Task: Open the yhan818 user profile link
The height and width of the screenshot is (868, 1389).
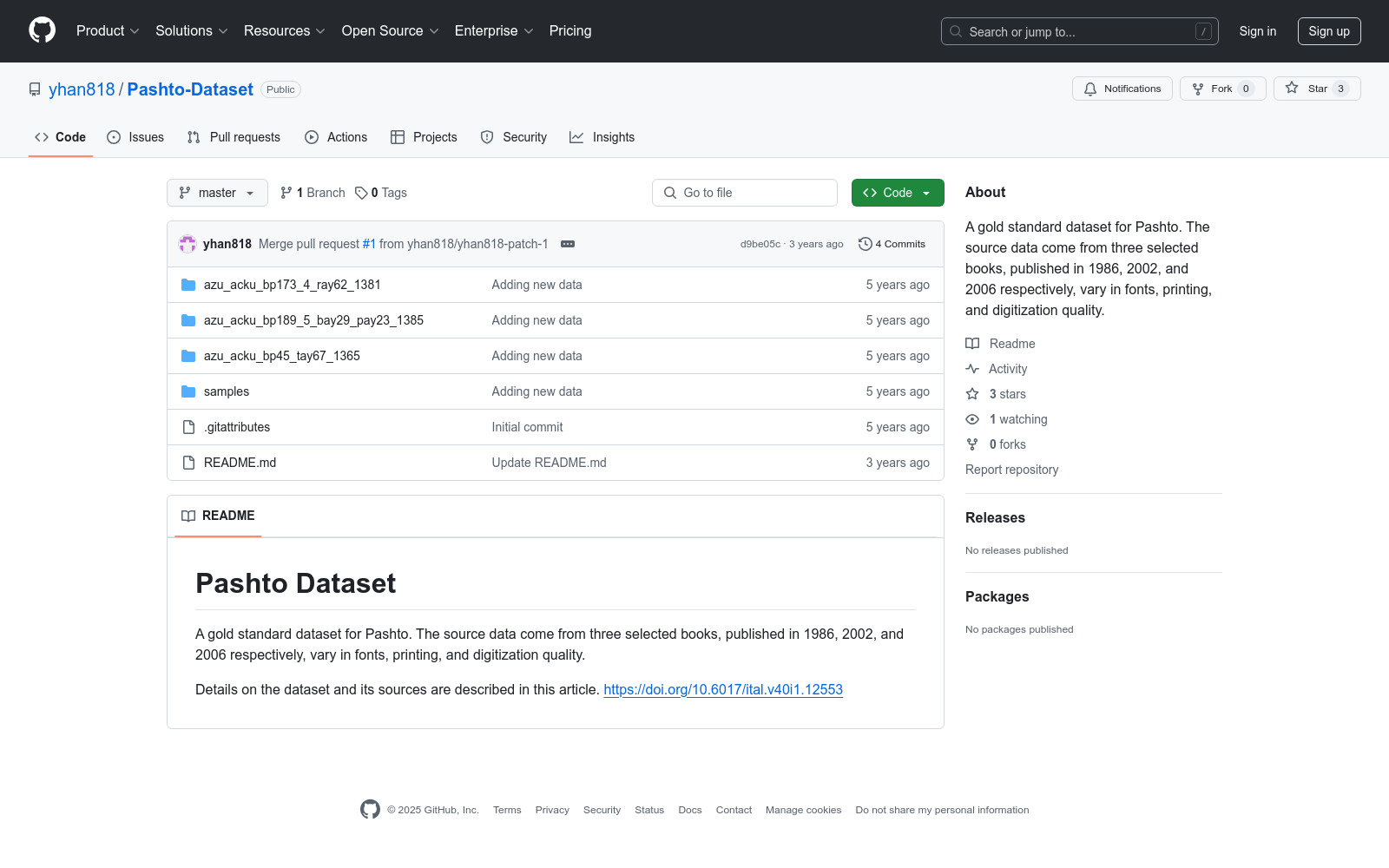Action: (x=82, y=89)
